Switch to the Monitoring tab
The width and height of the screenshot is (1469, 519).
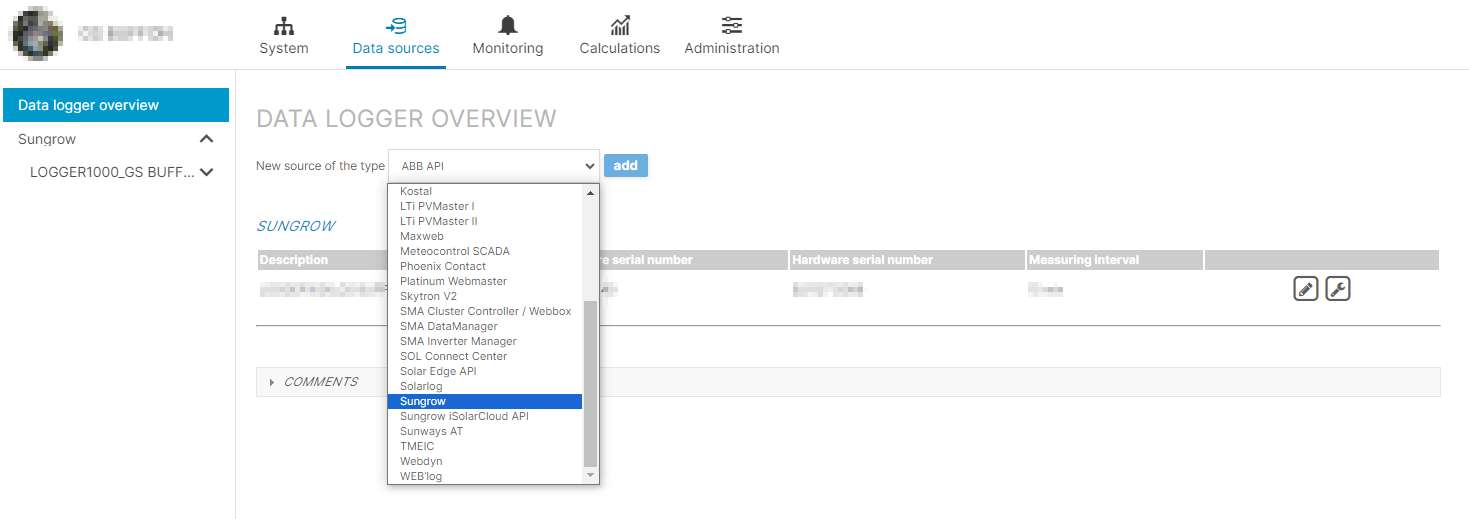coord(508,36)
